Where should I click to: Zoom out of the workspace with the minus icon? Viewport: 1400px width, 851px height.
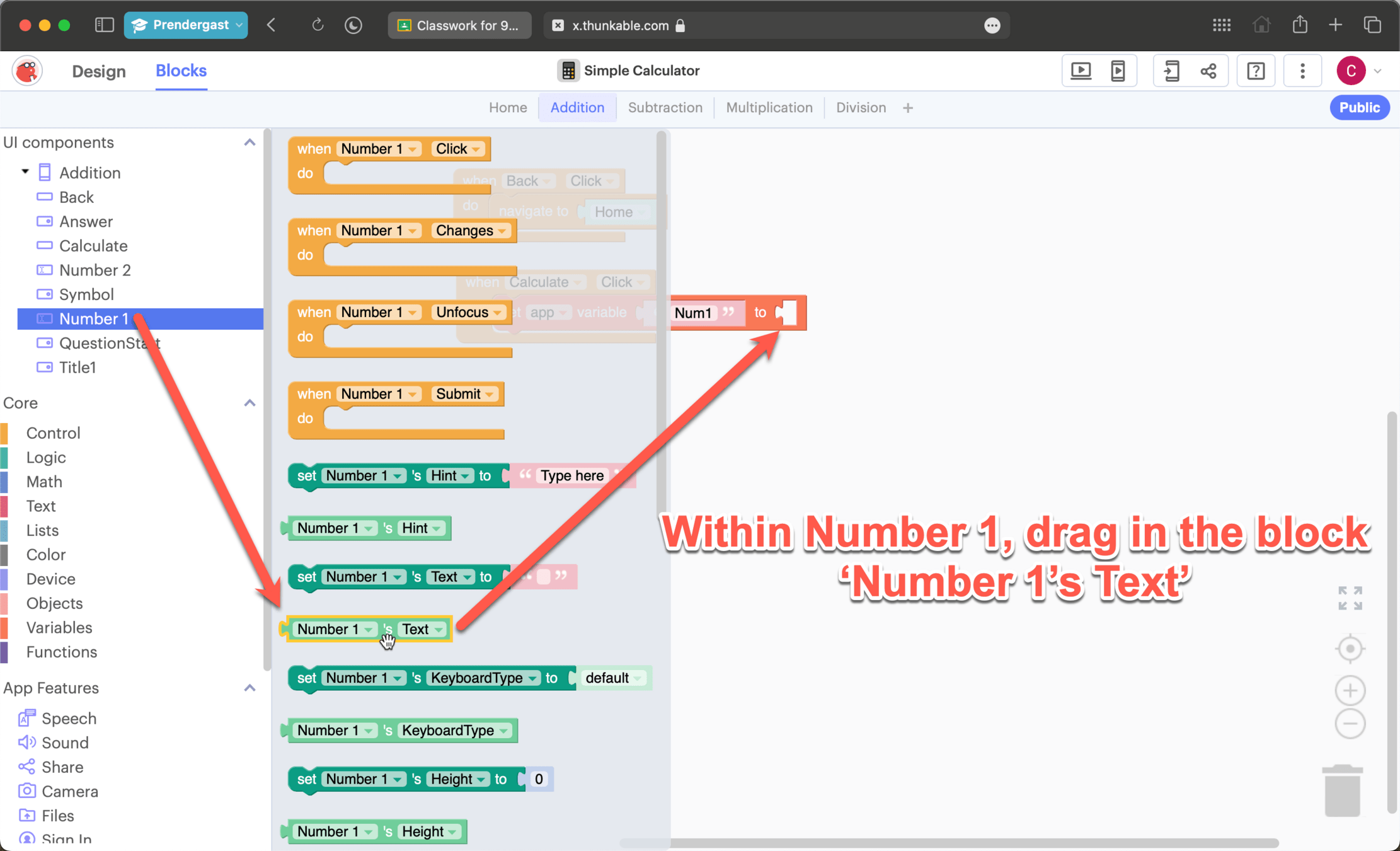[1350, 724]
